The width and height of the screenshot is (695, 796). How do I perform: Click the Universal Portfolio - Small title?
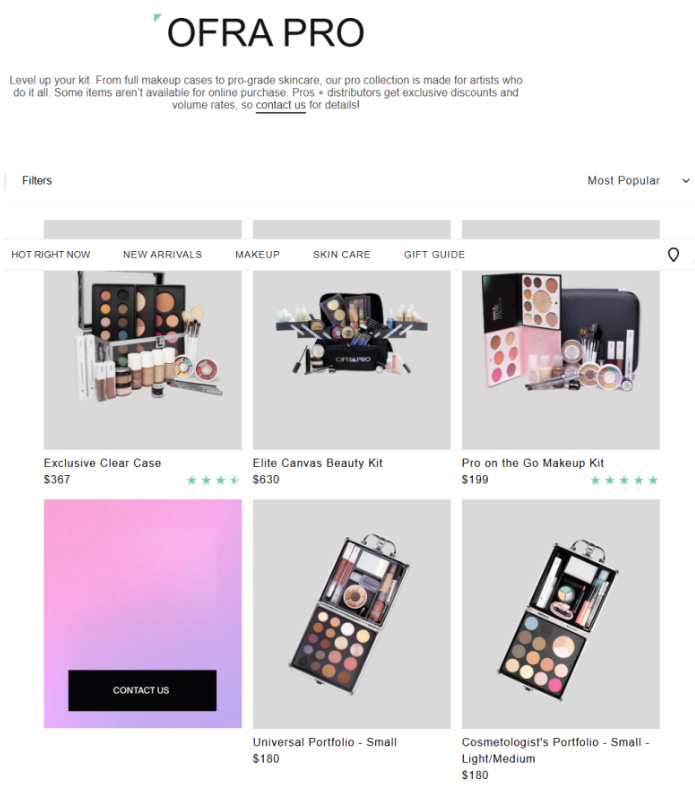(x=325, y=742)
